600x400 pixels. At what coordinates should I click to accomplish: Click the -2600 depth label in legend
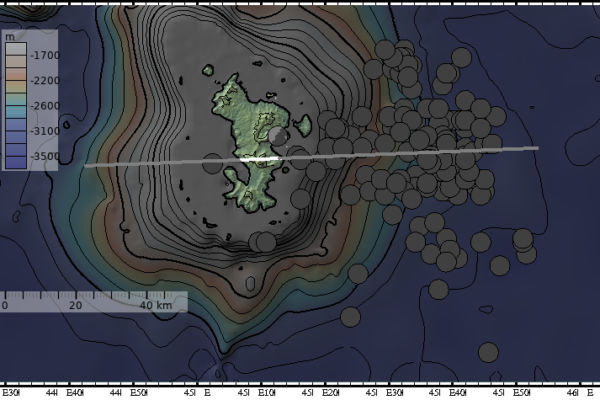(x=45, y=106)
